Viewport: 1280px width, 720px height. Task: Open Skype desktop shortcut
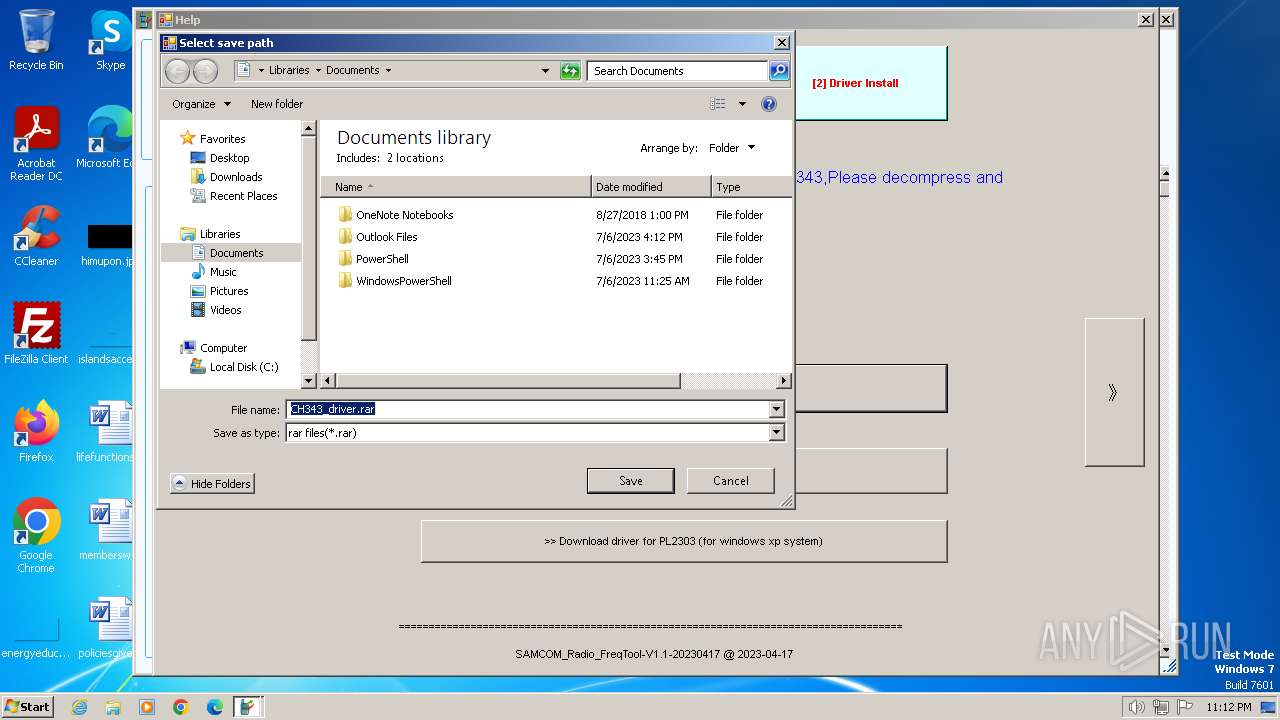(x=110, y=40)
